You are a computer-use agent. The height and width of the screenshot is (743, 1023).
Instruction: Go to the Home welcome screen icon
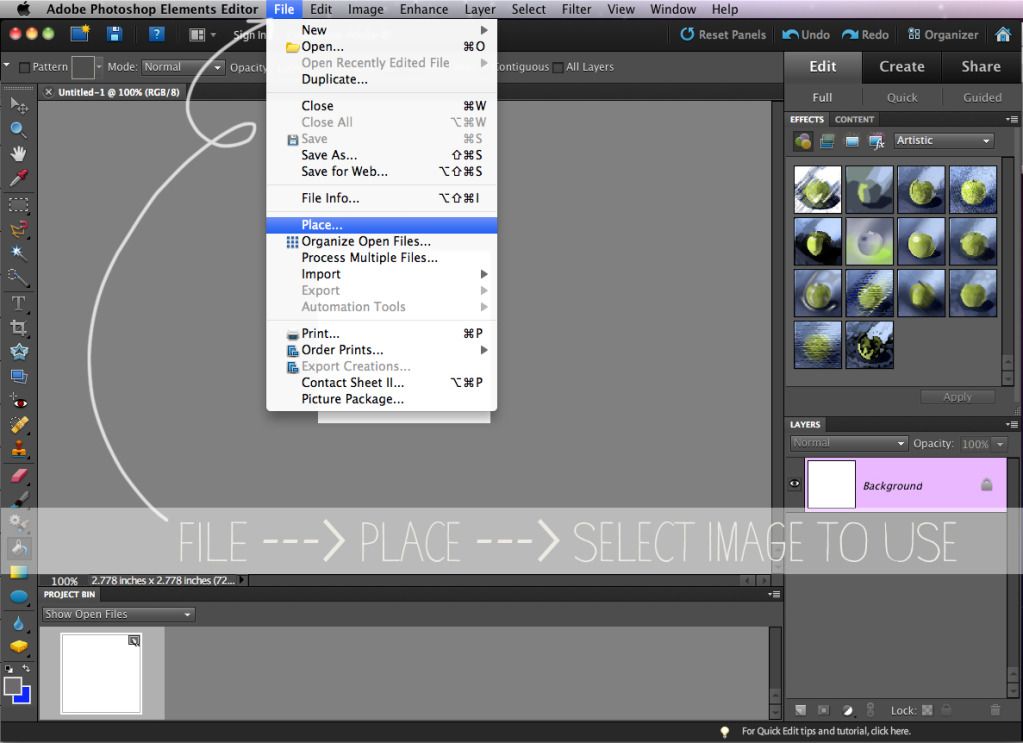point(1003,35)
